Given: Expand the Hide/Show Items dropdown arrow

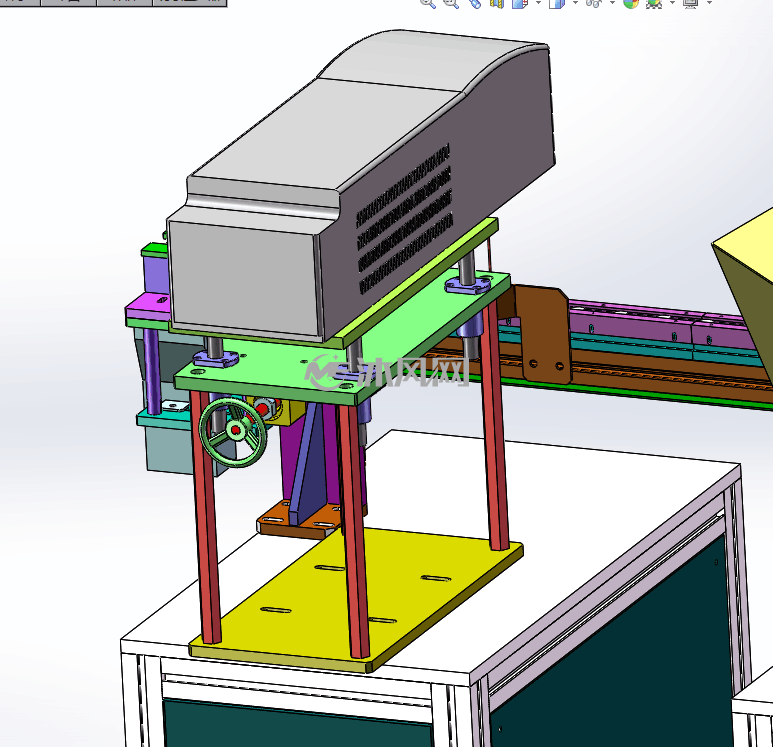Looking at the screenshot, I should pos(612,3).
